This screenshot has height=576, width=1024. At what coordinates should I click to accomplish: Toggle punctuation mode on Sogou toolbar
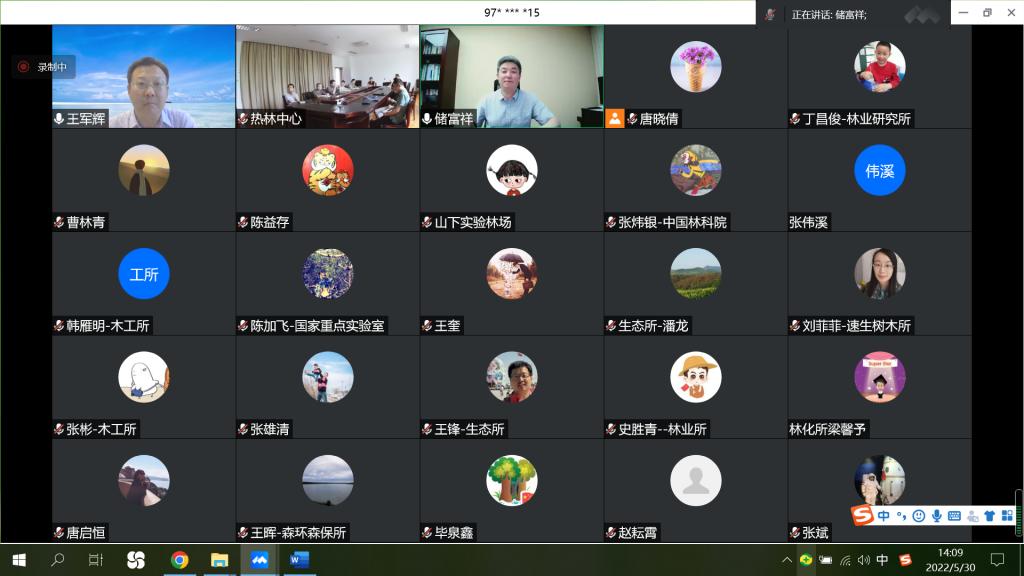click(901, 516)
